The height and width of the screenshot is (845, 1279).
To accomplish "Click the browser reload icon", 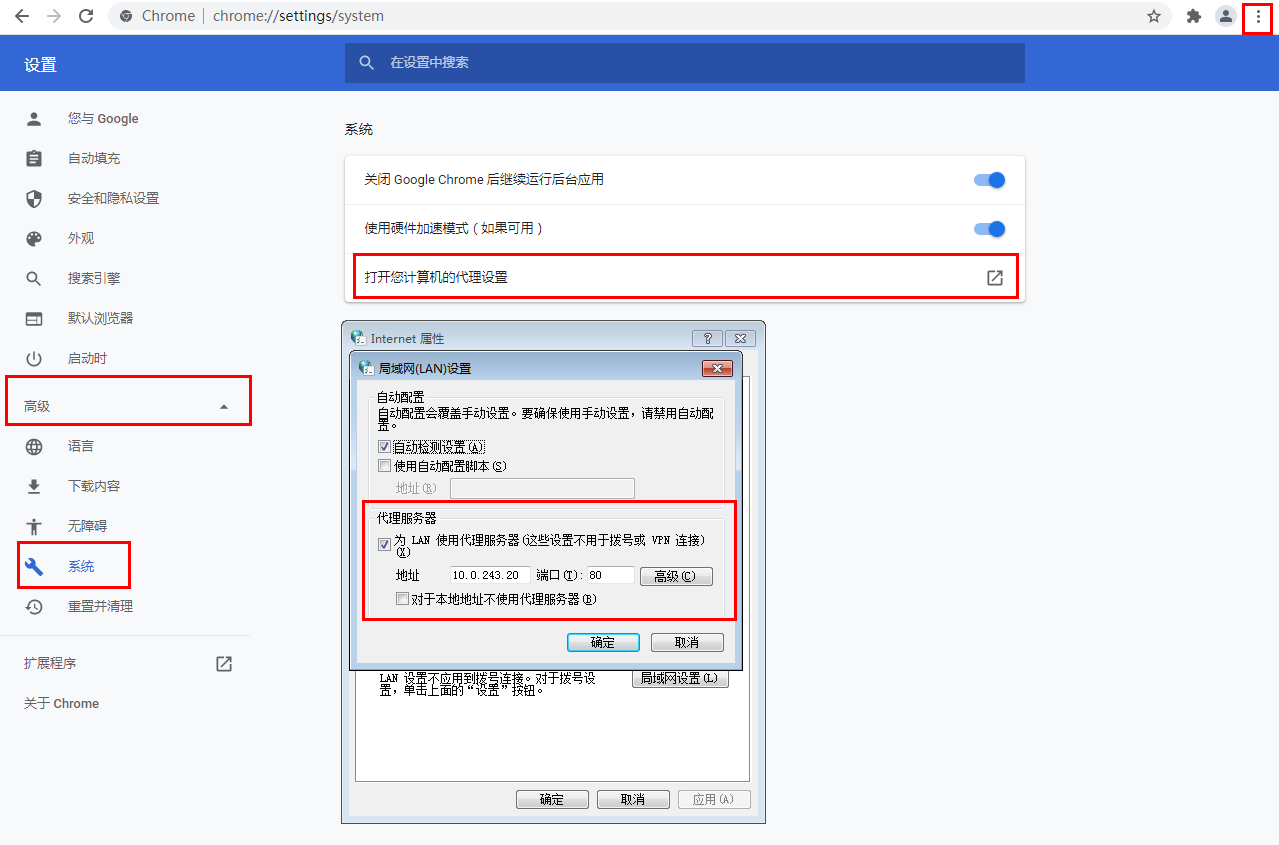I will pos(86,16).
